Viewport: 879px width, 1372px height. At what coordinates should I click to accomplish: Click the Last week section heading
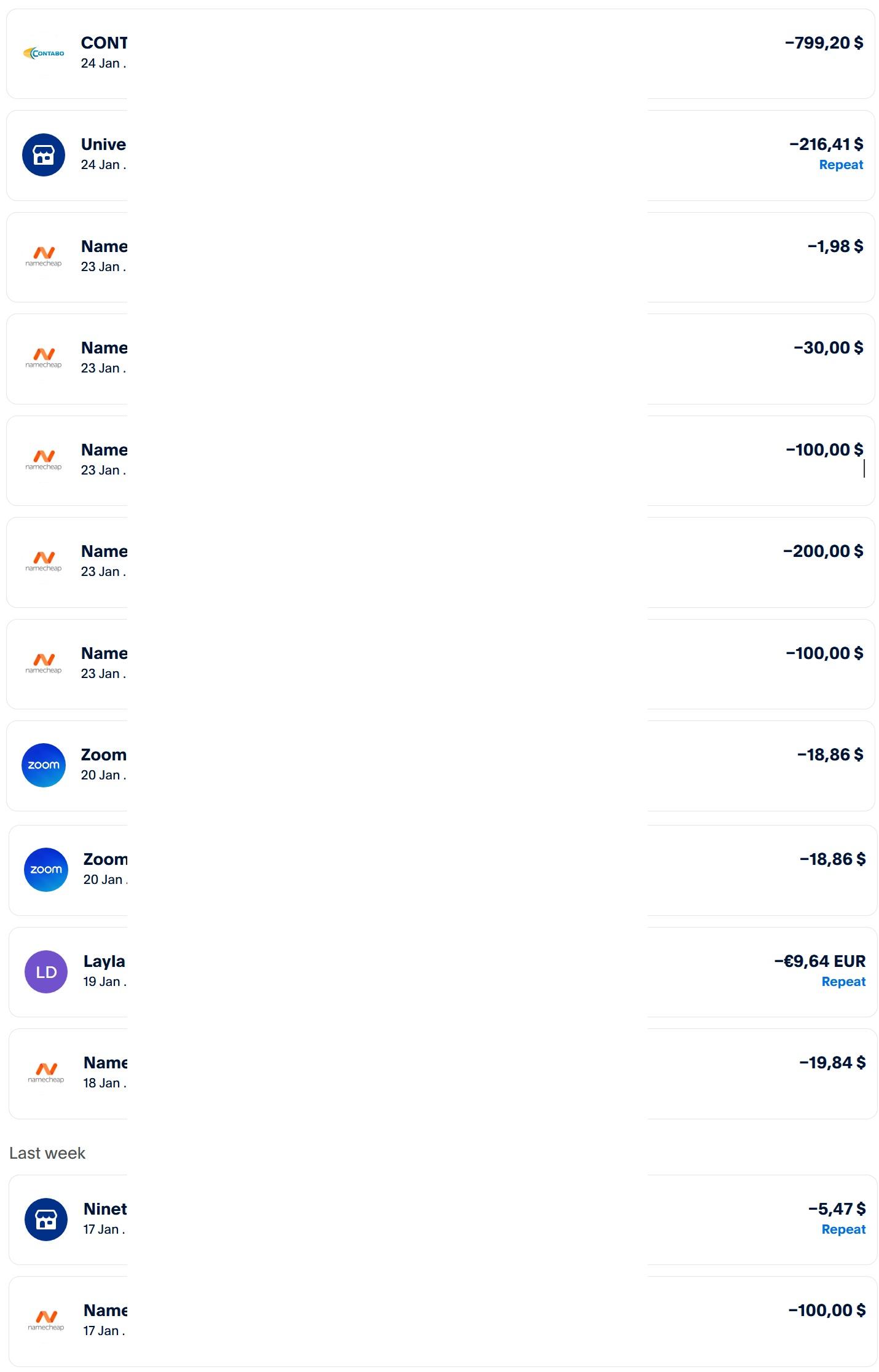point(47,1153)
